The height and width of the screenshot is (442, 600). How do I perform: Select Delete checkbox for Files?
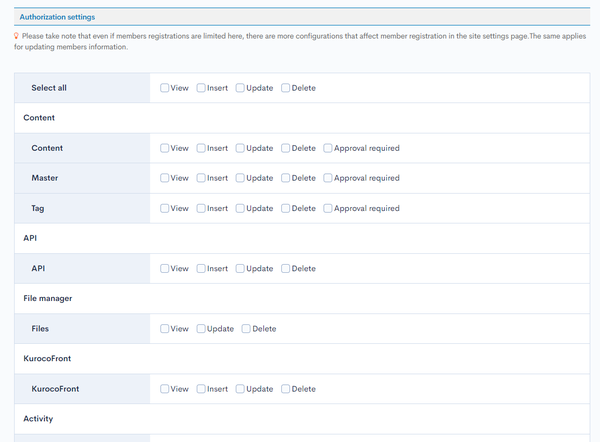(x=246, y=329)
